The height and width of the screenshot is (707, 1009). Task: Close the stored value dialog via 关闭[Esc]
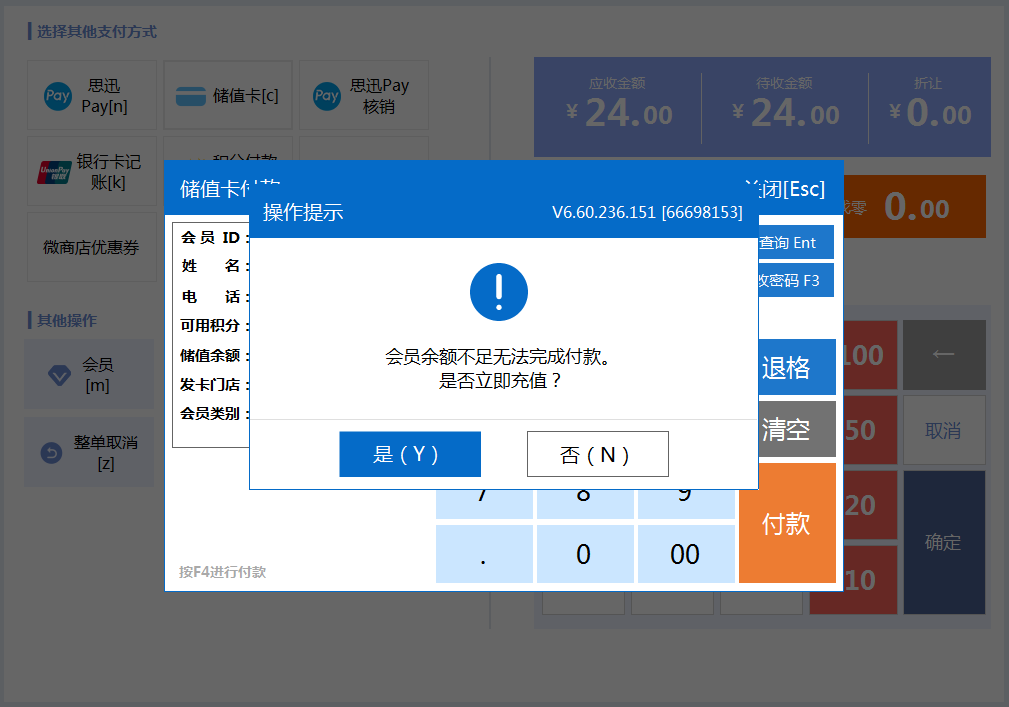tap(786, 188)
